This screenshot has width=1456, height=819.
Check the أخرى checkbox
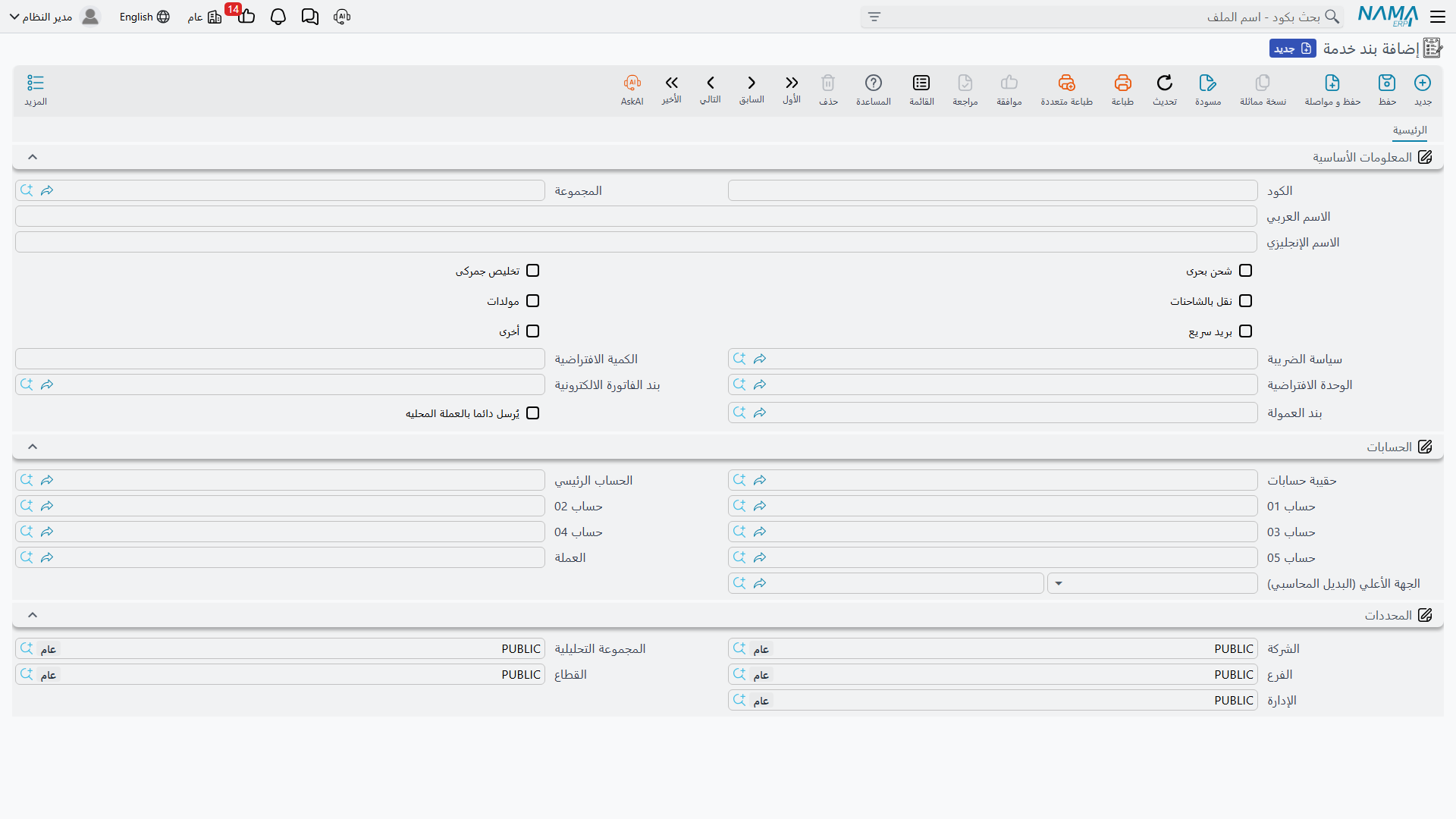click(x=532, y=331)
